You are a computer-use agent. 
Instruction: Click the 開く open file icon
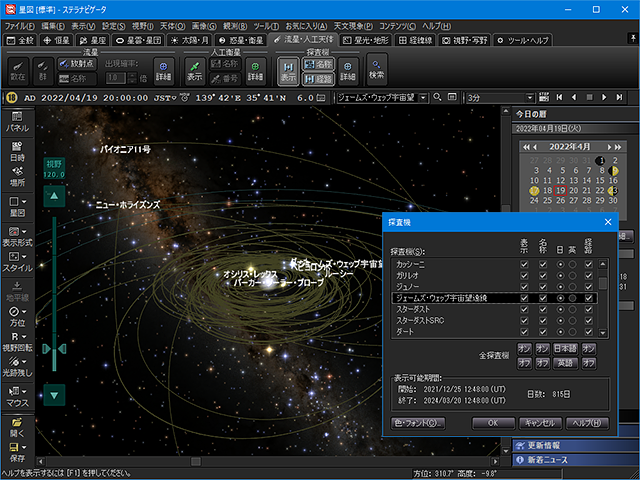point(17,427)
